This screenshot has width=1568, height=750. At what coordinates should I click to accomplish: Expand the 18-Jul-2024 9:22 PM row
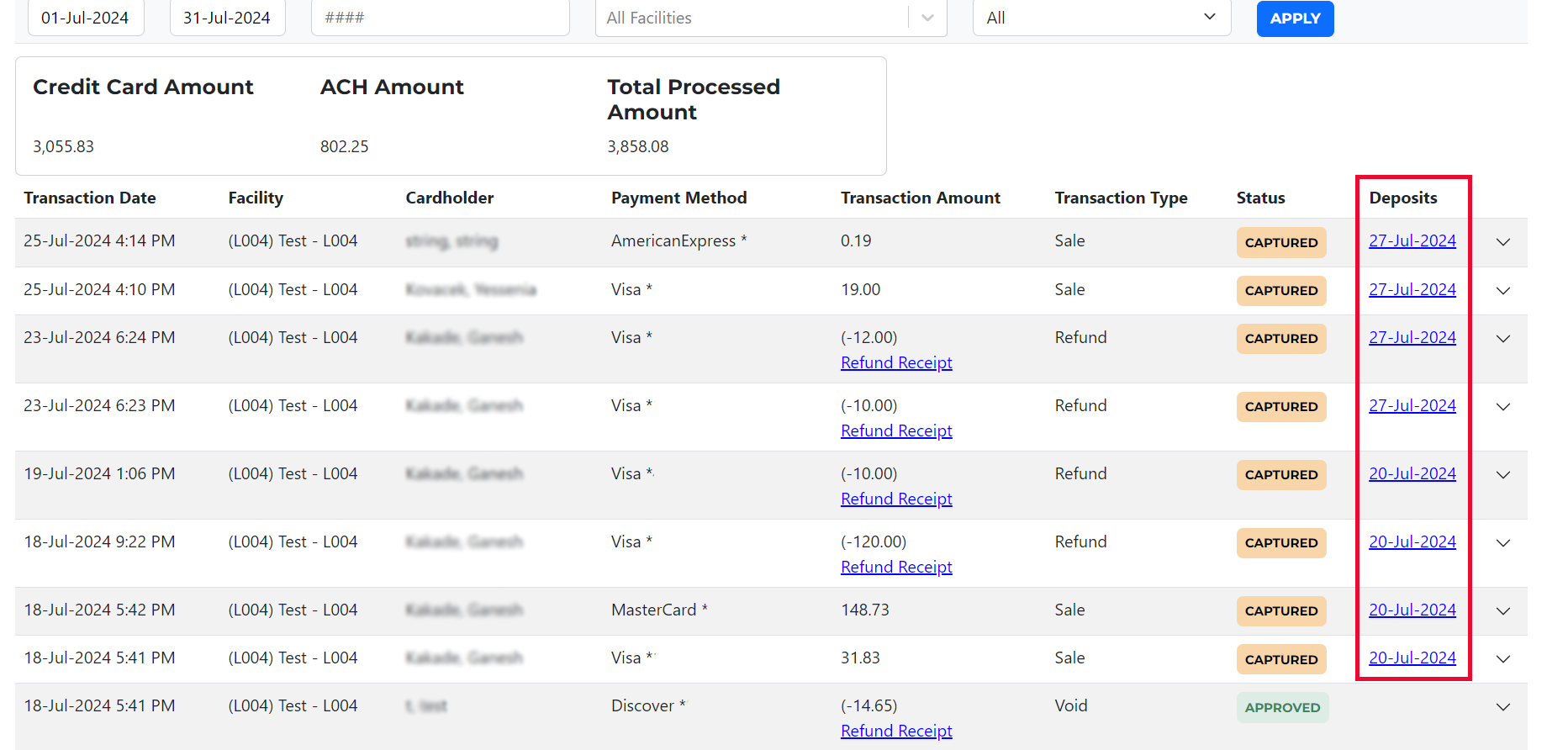pos(1503,543)
